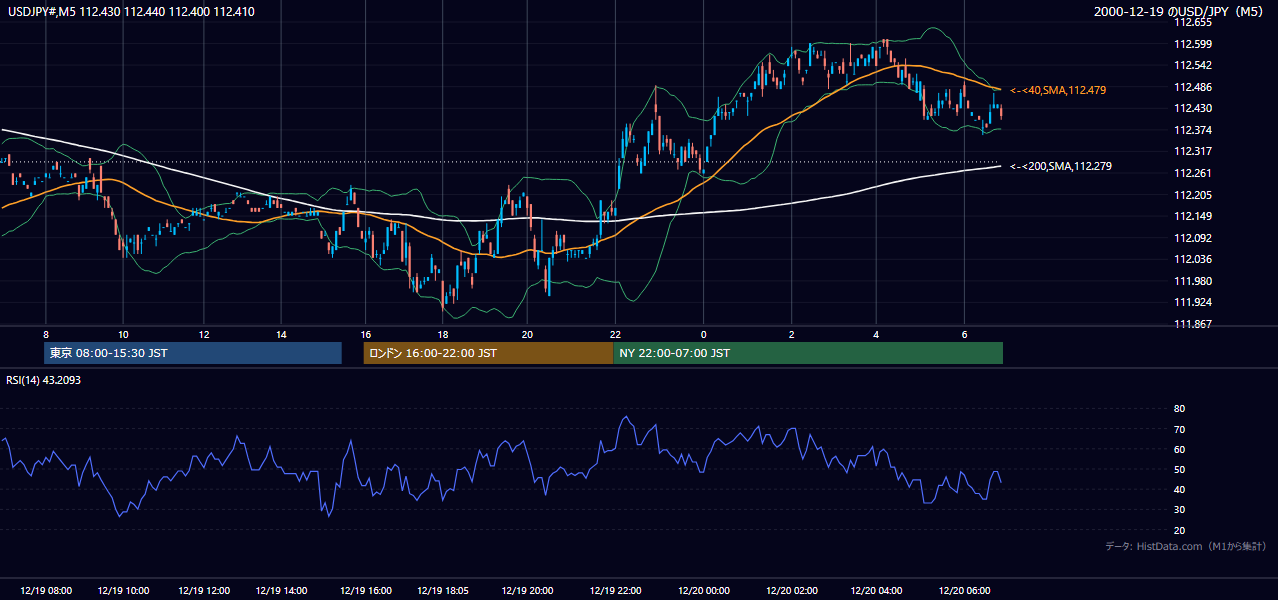Click the 12/20 04:00 time label
The image size is (1278, 600).
[x=877, y=590]
